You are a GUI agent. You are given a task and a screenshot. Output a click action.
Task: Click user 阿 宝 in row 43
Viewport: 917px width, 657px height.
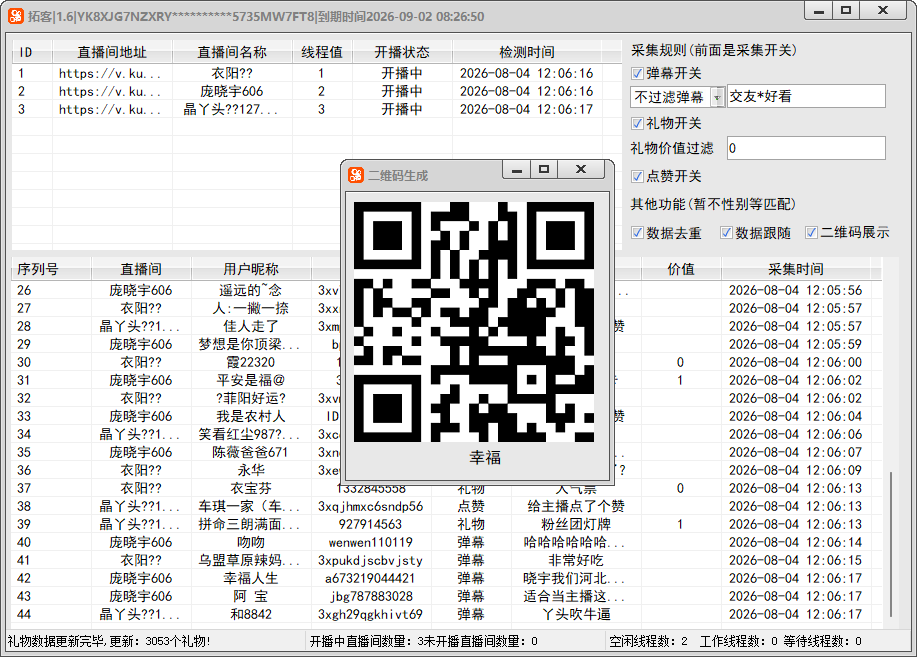(250, 597)
